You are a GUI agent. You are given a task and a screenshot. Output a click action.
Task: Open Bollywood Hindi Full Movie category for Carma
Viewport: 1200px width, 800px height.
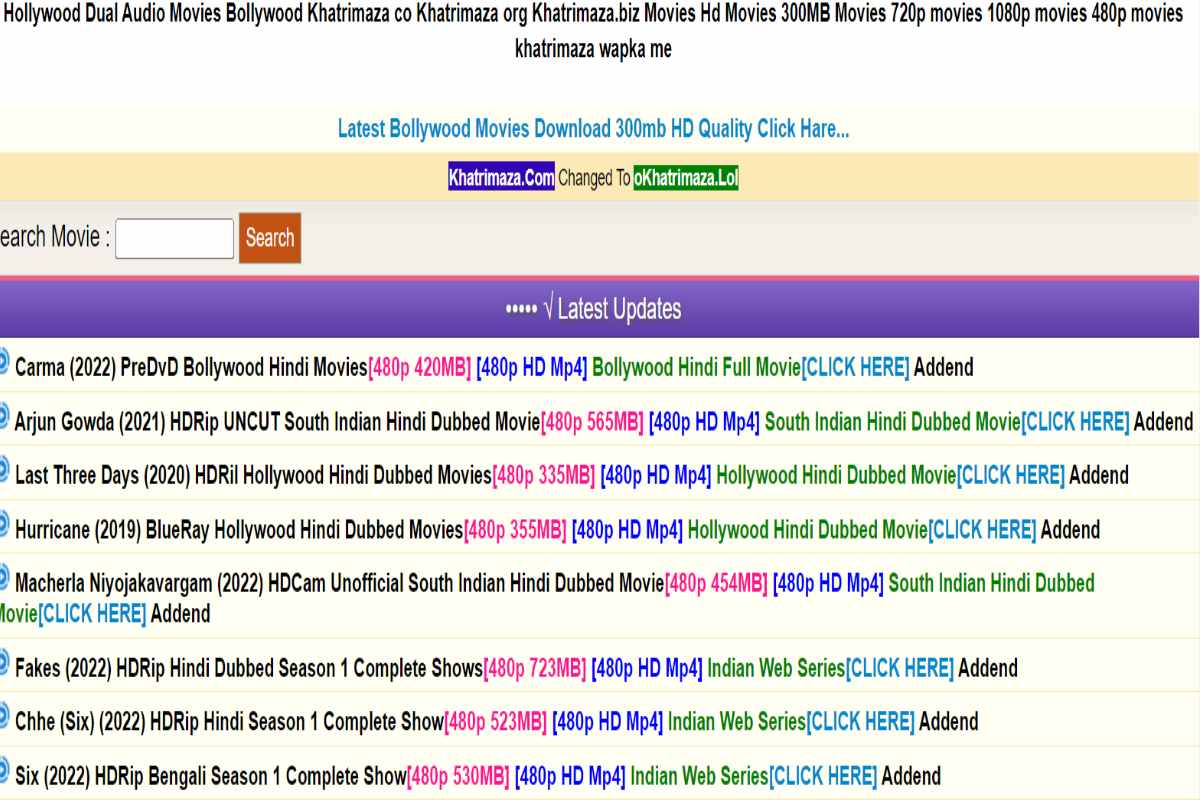coord(696,368)
